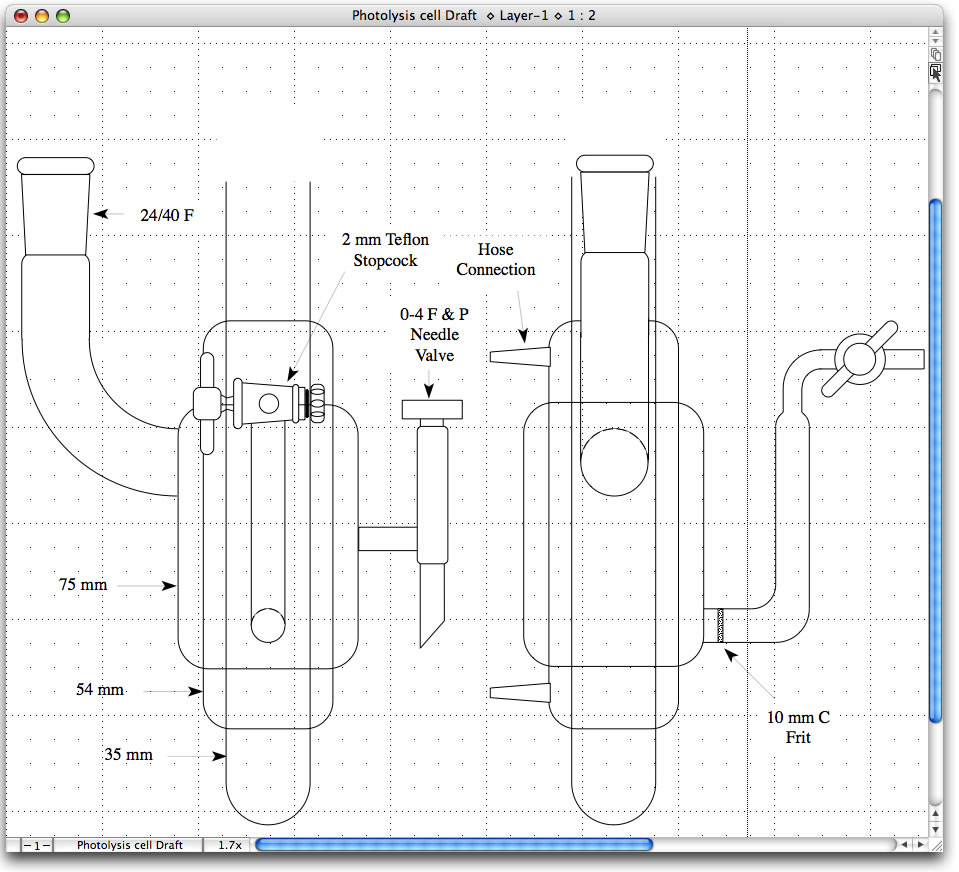
Task: Click the stacked layers icon
Action: point(935,55)
